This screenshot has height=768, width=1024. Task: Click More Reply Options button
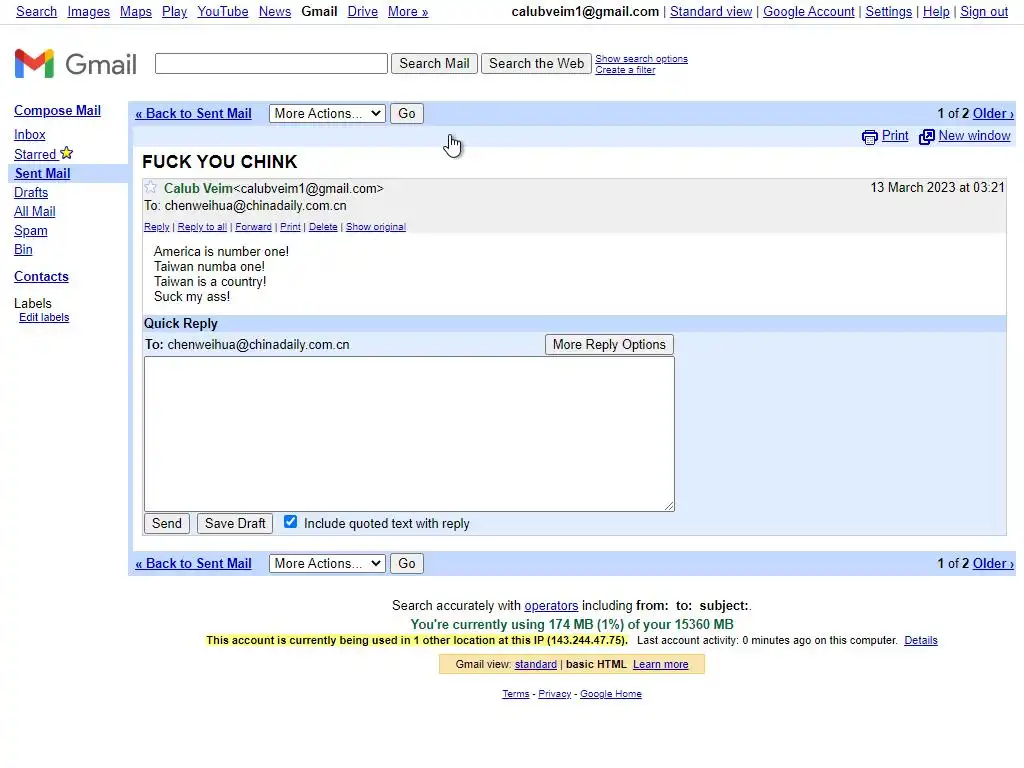tap(609, 345)
